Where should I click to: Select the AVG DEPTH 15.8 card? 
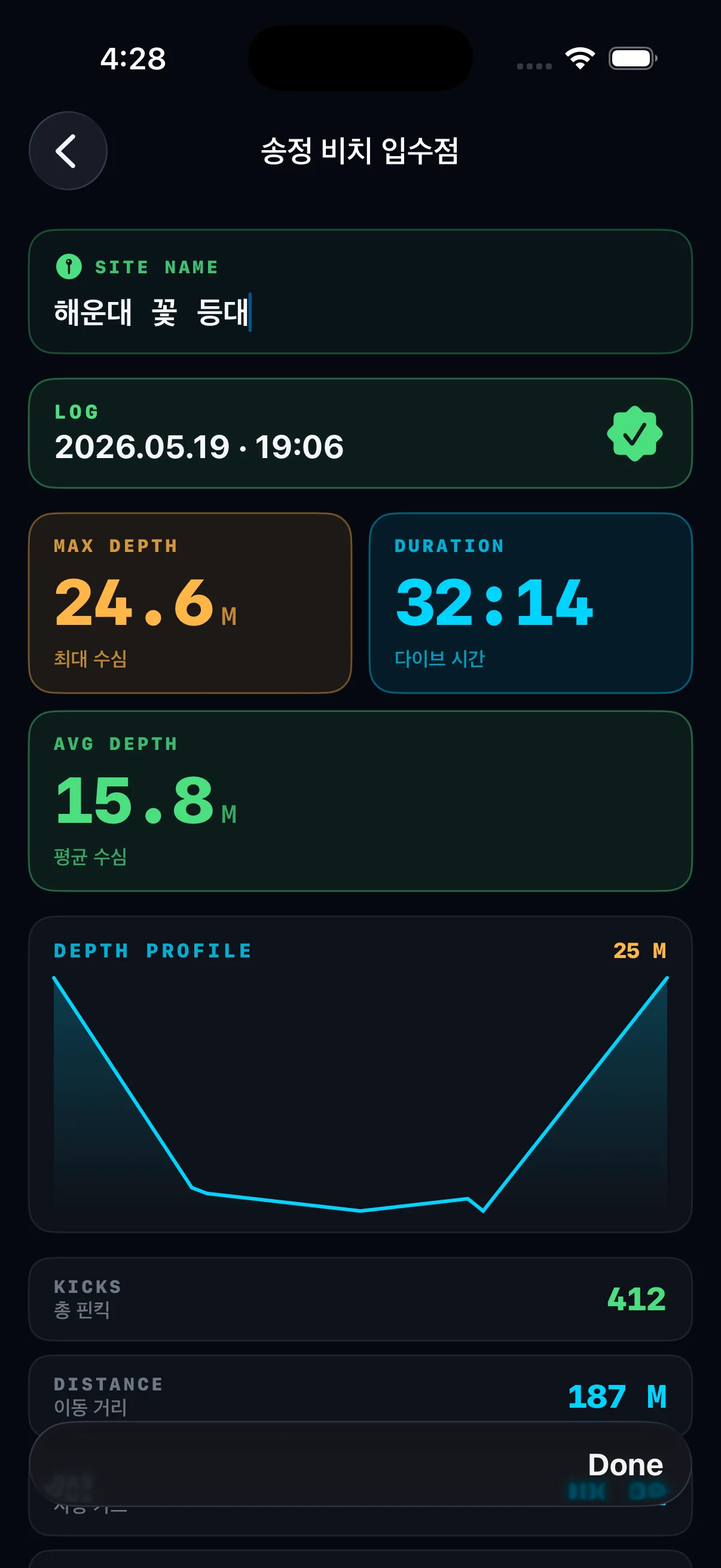tap(360, 801)
